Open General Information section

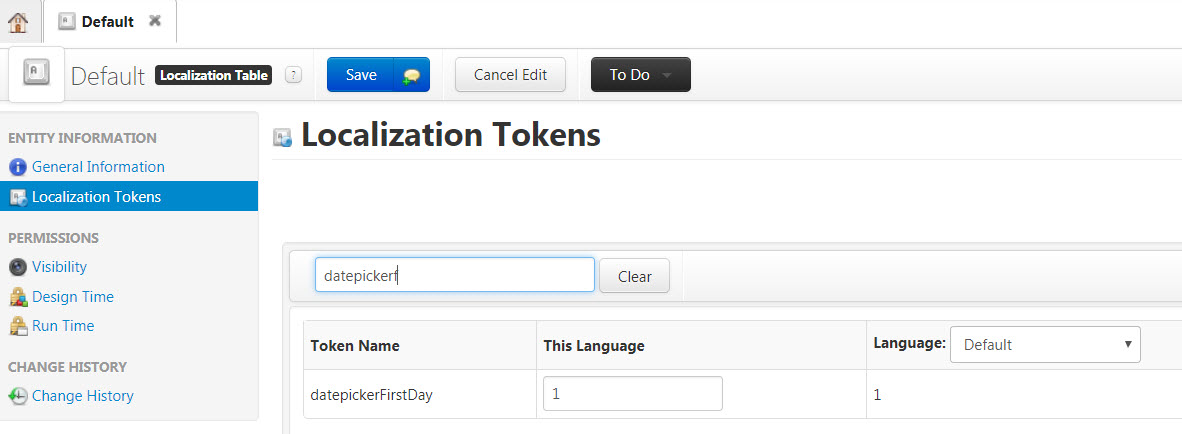coord(98,167)
